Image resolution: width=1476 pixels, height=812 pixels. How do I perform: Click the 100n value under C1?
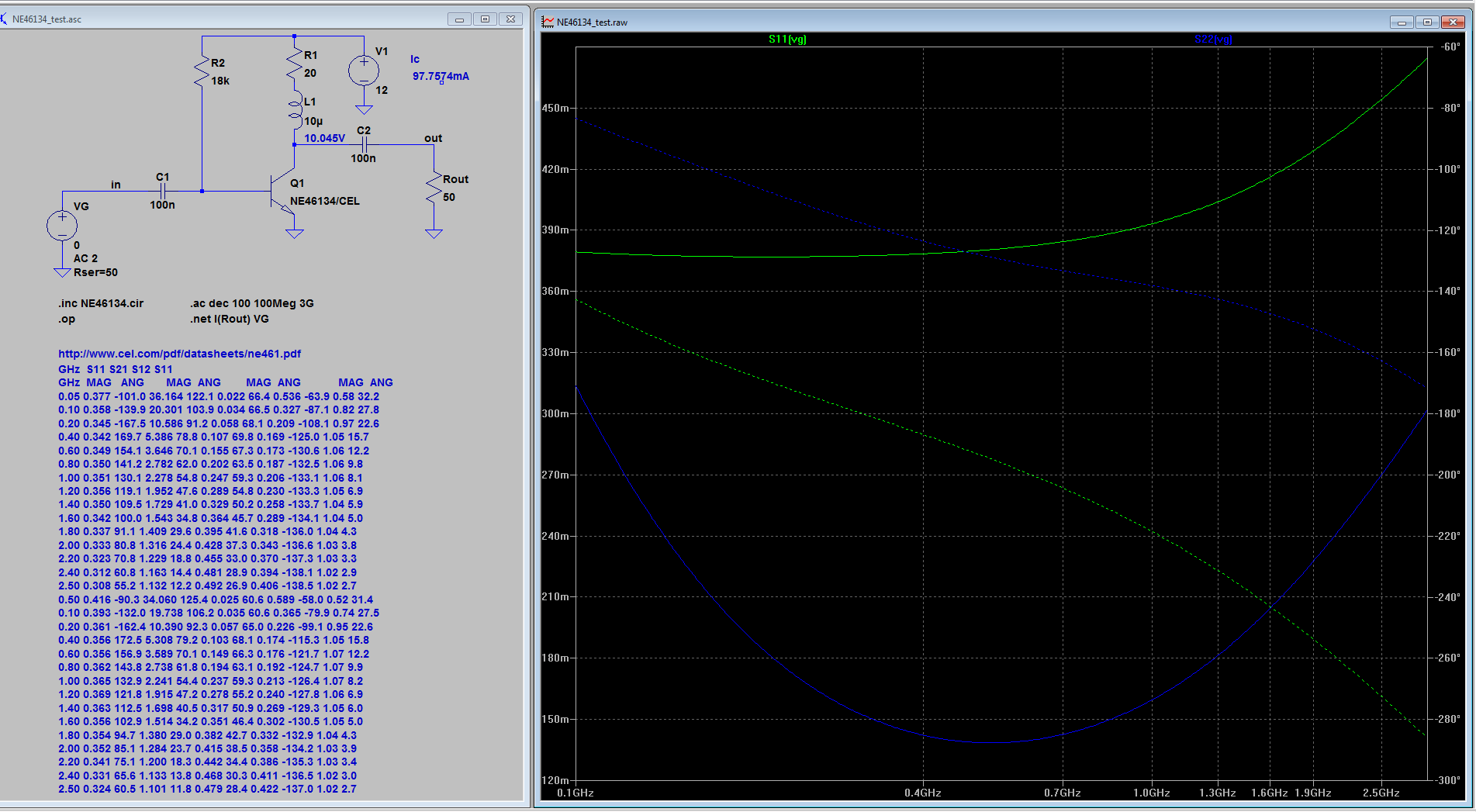(x=162, y=205)
